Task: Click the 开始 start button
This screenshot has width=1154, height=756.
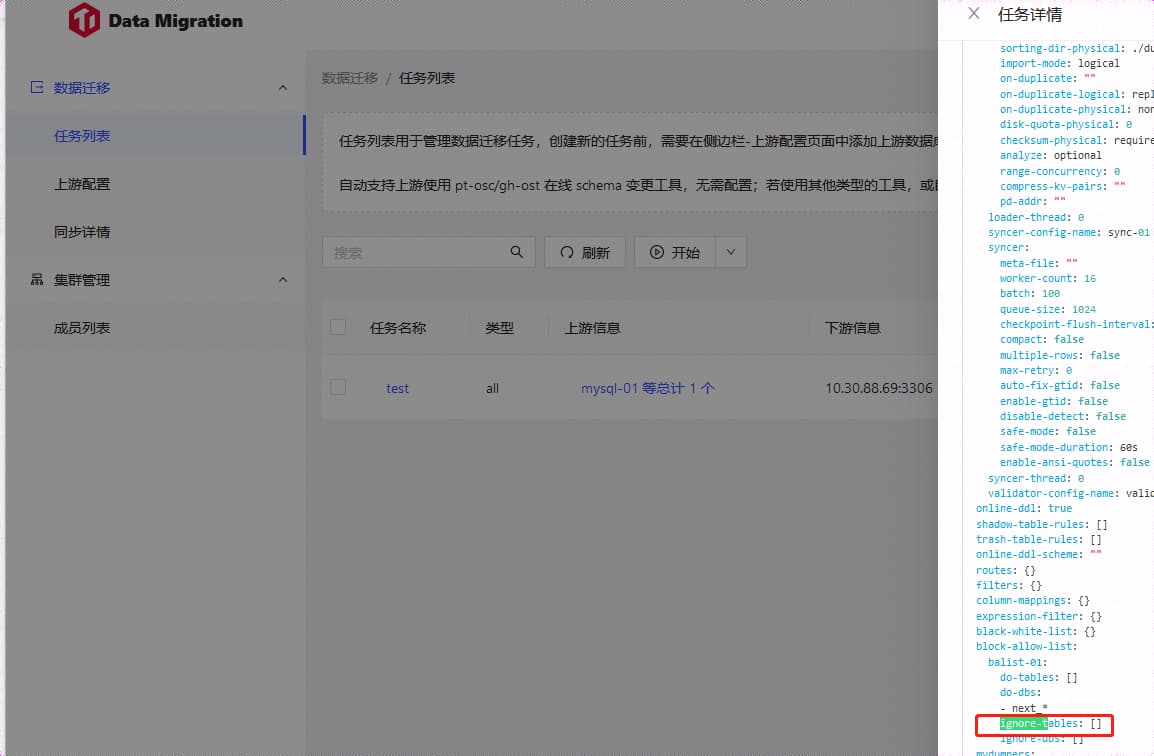Action: coord(675,252)
